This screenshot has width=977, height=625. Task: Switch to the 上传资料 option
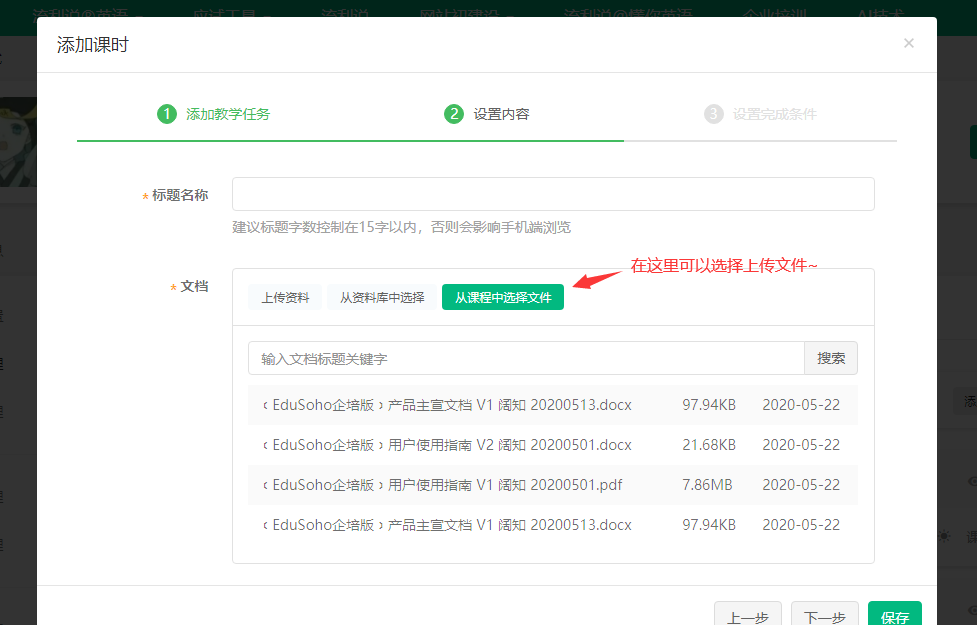tap(285, 297)
